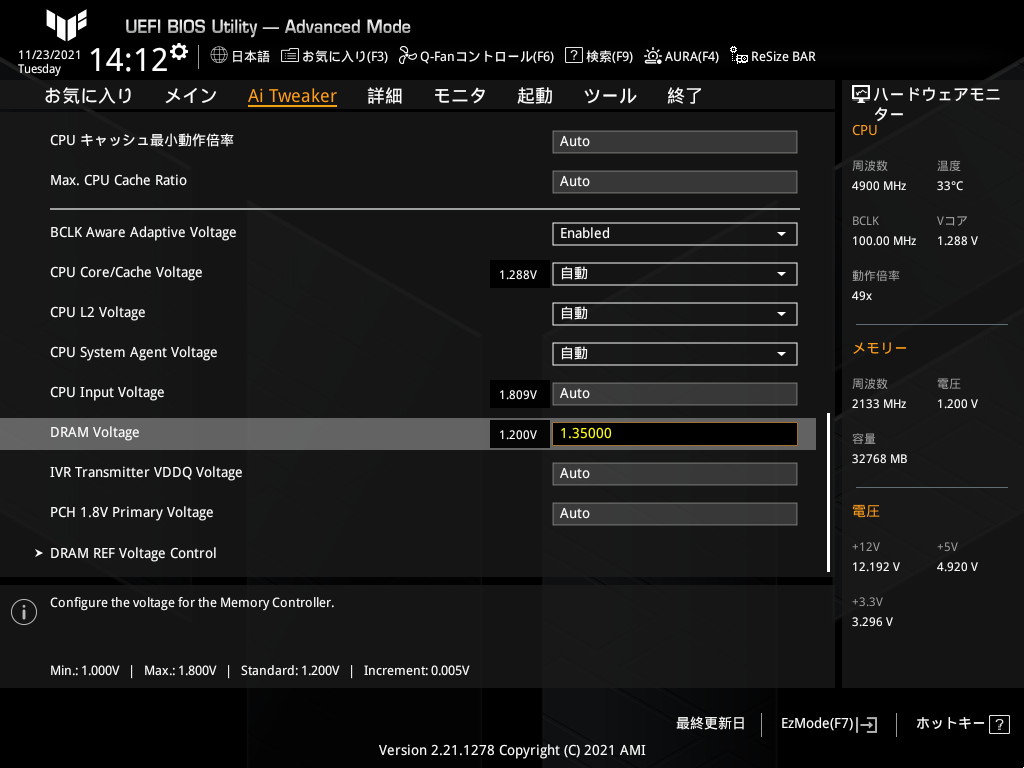This screenshot has height=768, width=1024.
Task: Toggle ReSize BAR option
Action: point(783,56)
